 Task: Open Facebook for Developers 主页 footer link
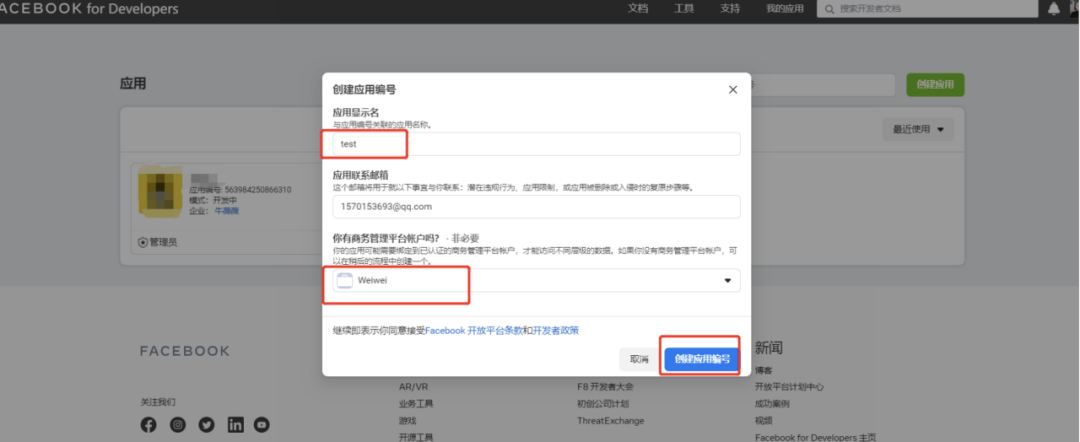tap(816, 436)
